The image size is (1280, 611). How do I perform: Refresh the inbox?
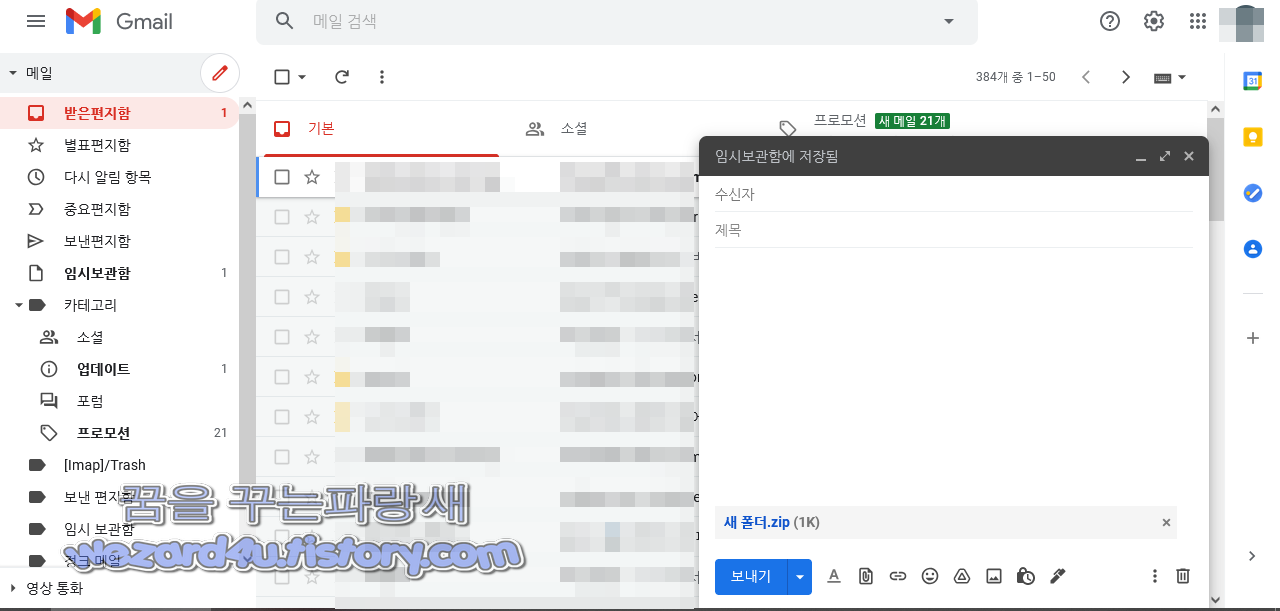pyautogui.click(x=341, y=76)
